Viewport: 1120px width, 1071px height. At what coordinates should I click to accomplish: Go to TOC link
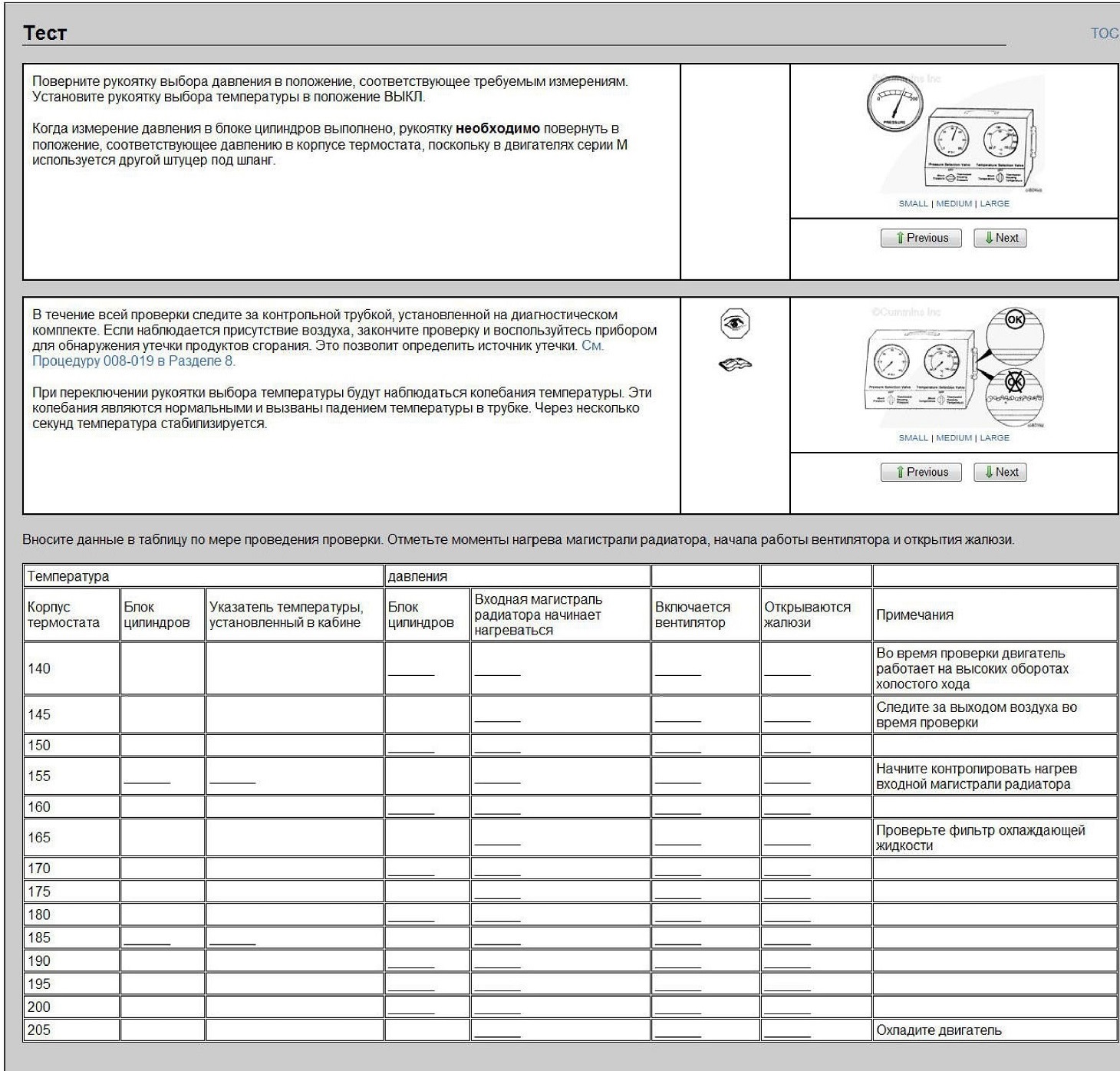(1105, 33)
